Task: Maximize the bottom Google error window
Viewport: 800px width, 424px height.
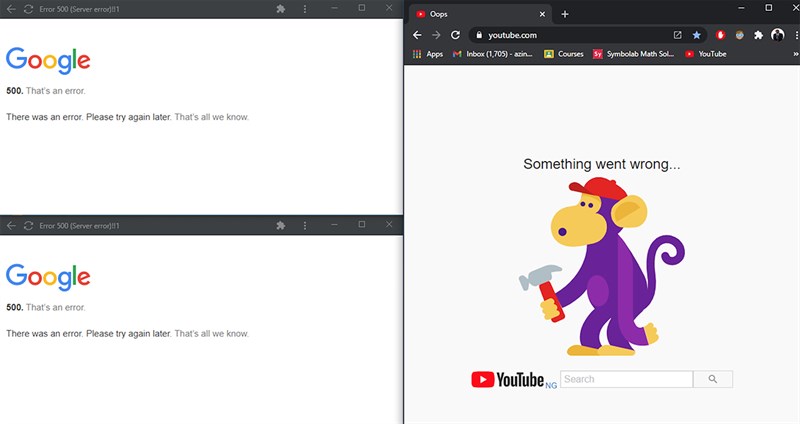Action: pos(362,225)
